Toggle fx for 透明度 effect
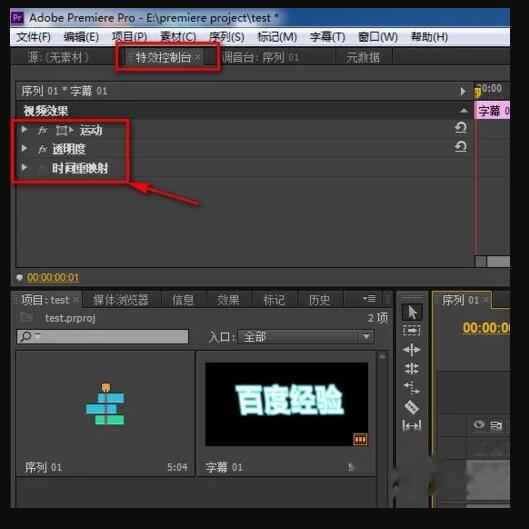Screen dimensions: 529x529 click(x=43, y=149)
